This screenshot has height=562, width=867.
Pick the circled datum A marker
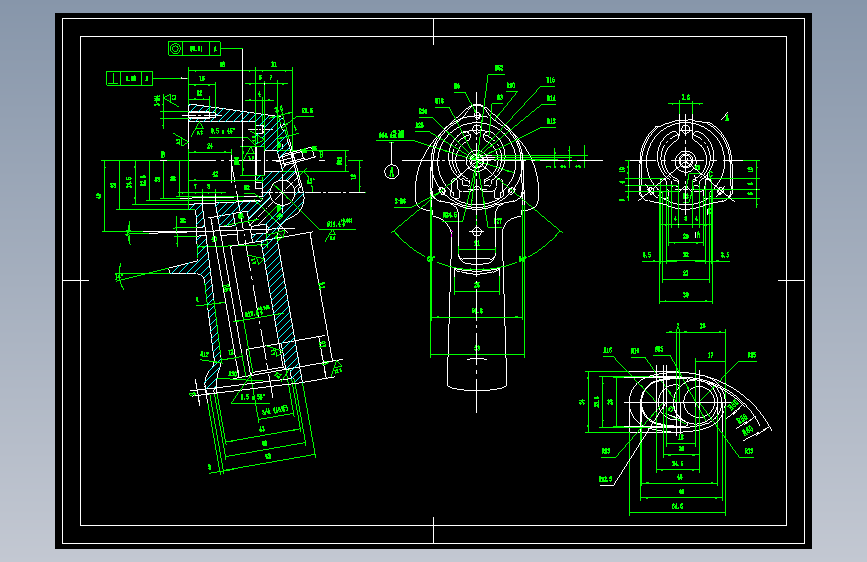pos(391,171)
